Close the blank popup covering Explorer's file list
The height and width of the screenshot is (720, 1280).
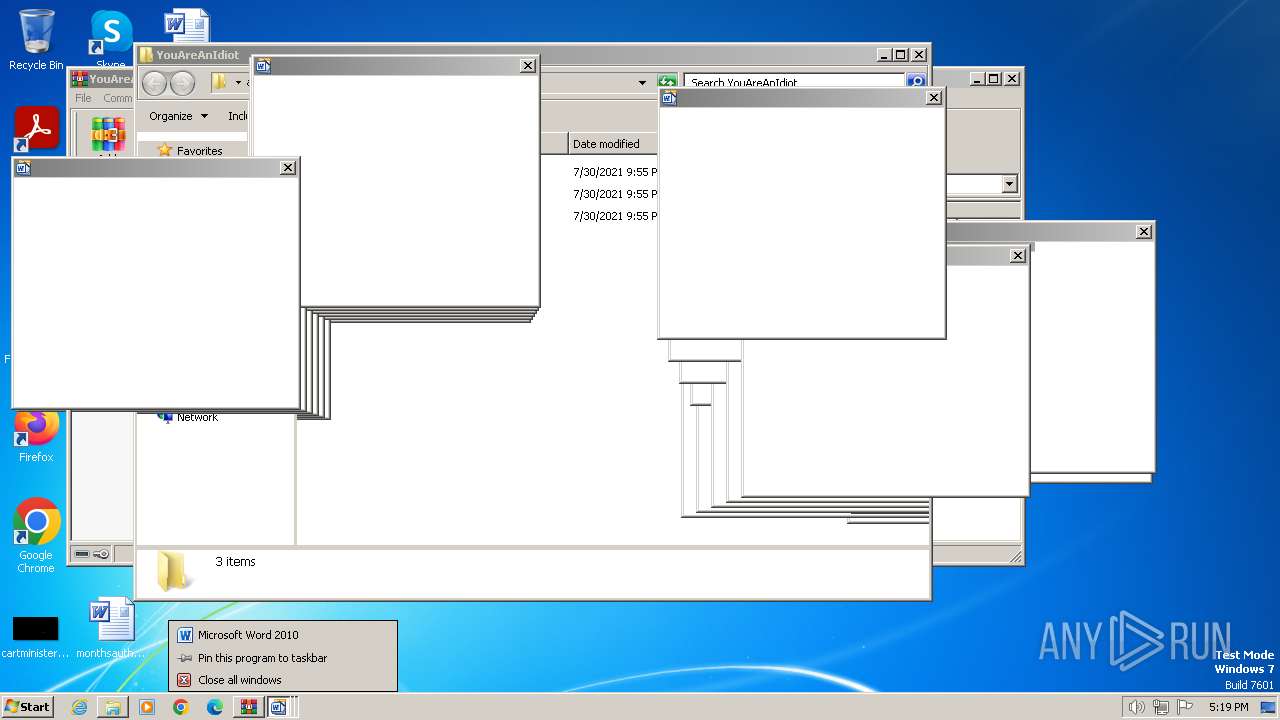click(528, 66)
